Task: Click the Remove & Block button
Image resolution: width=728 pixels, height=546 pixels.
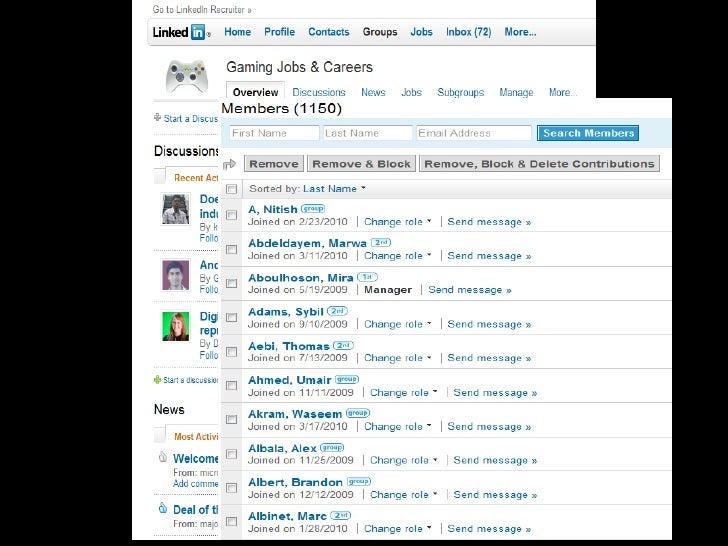Action: pyautogui.click(x=361, y=164)
